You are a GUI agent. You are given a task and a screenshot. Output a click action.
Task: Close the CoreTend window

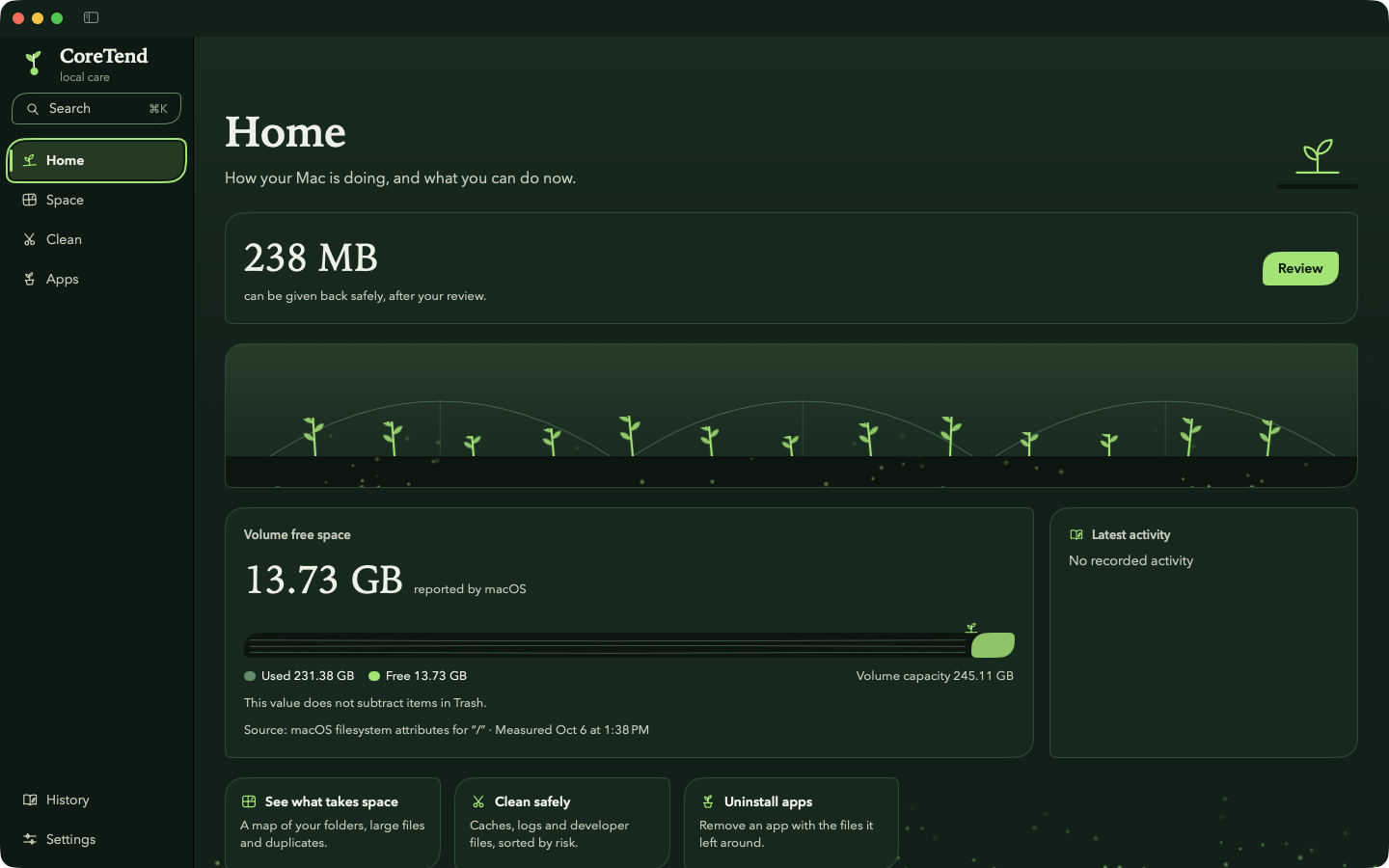tap(18, 18)
